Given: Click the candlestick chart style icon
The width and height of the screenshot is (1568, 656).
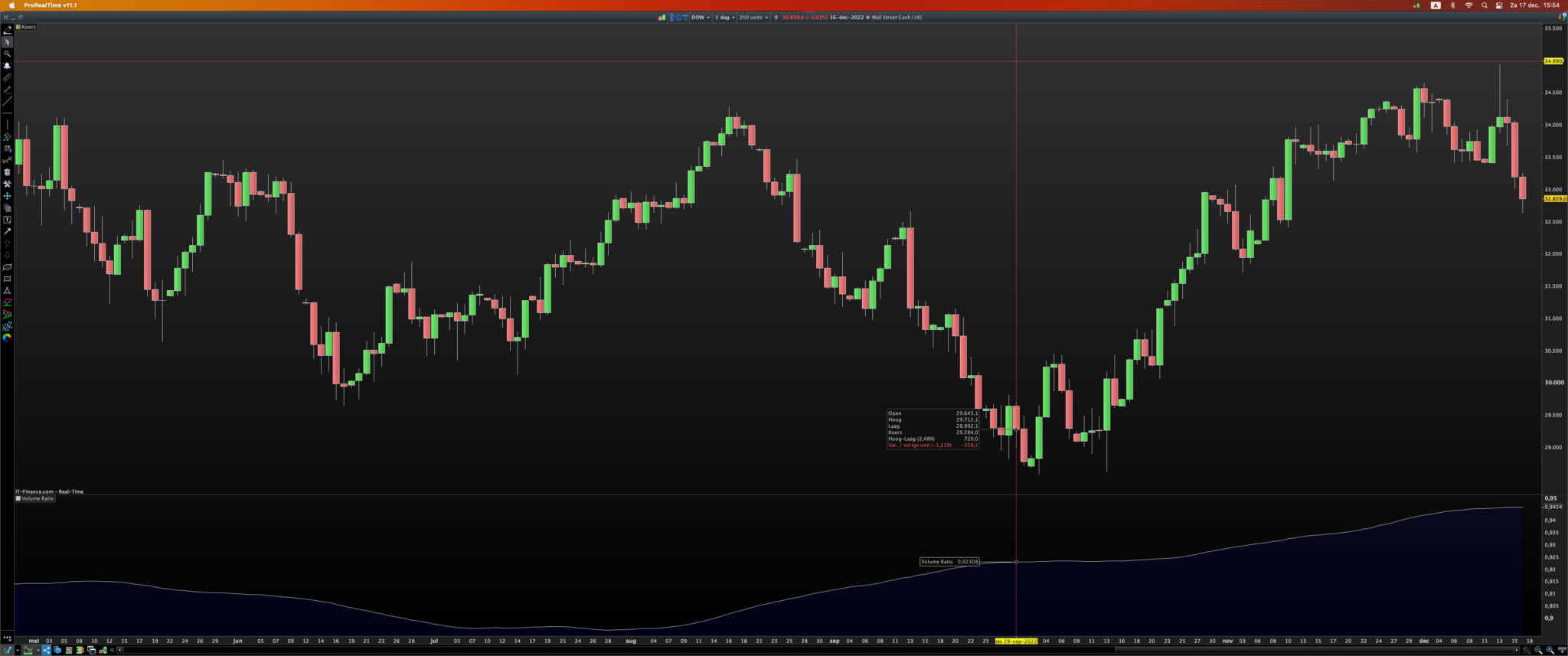Looking at the screenshot, I should point(661,17).
